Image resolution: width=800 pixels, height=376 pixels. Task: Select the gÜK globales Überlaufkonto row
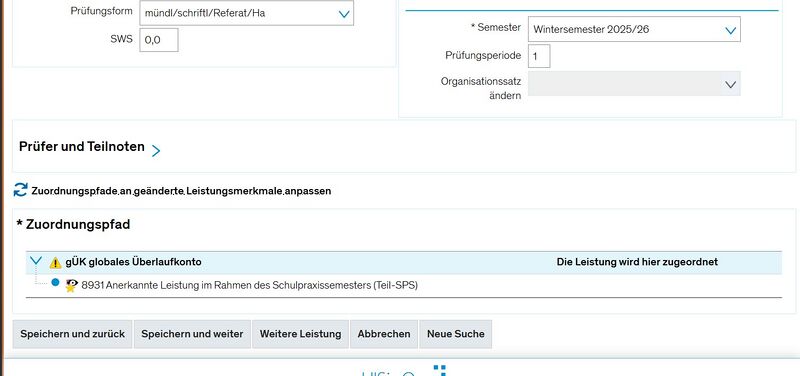coord(404,262)
